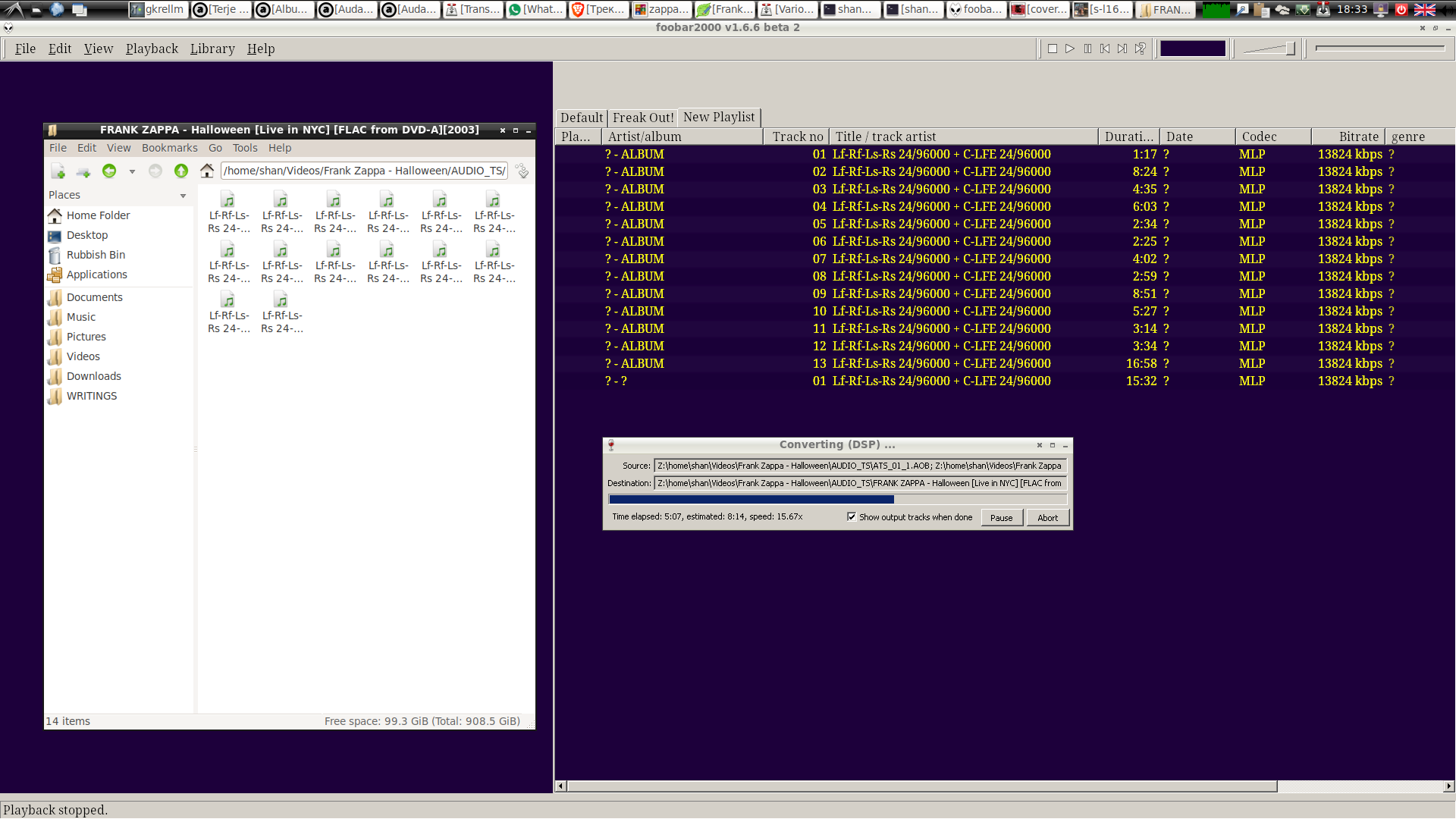Click the foobar2000 seek bar

(1380, 49)
